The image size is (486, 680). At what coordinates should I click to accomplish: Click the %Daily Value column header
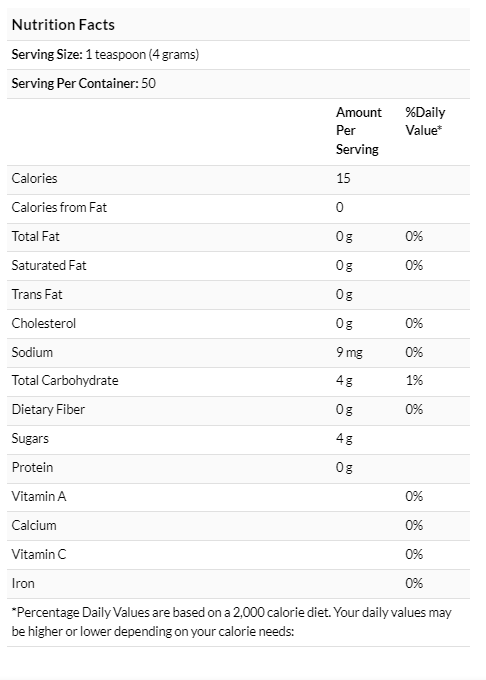tap(425, 121)
